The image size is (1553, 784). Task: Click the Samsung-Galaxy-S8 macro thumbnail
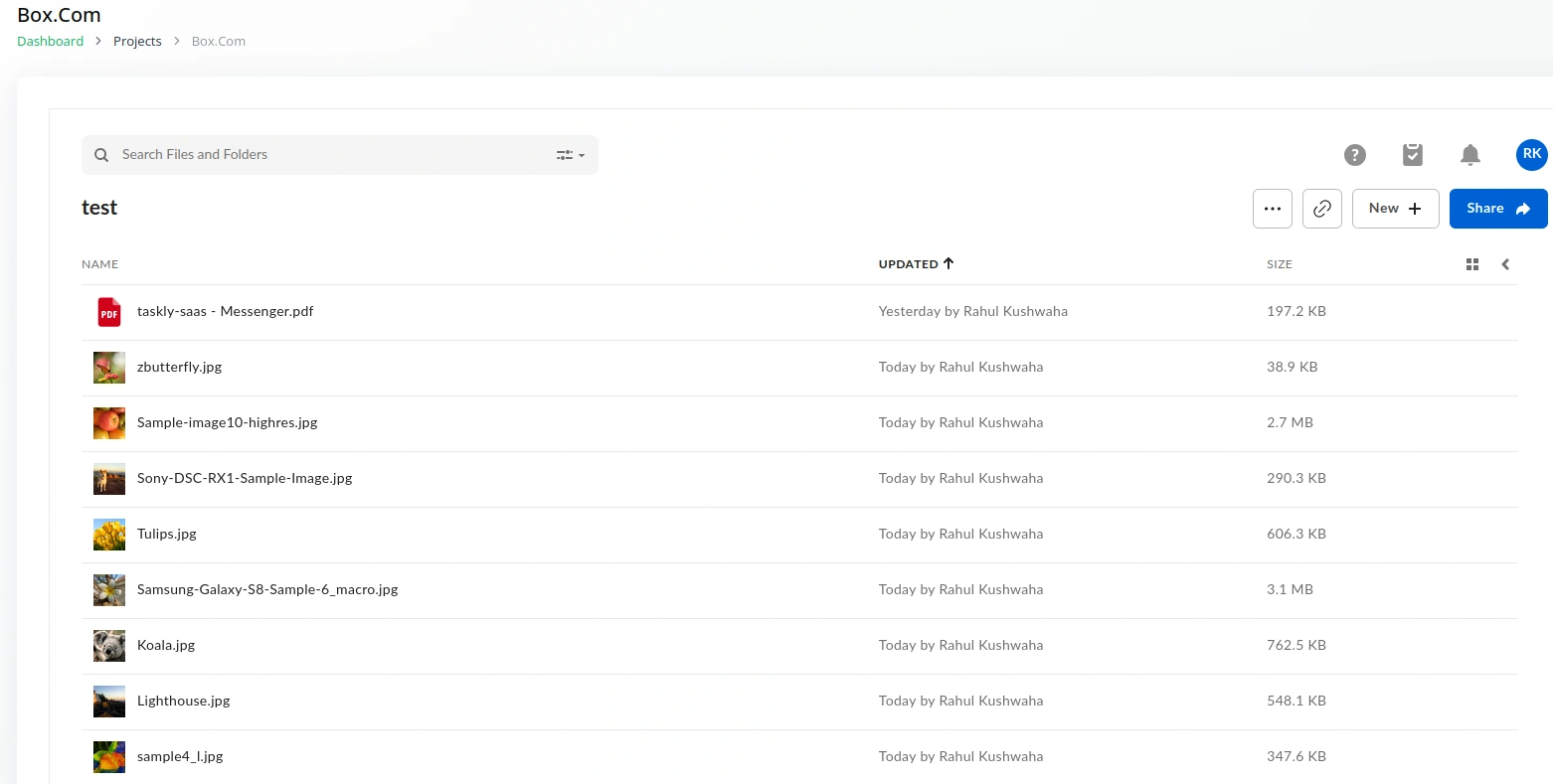click(x=109, y=590)
